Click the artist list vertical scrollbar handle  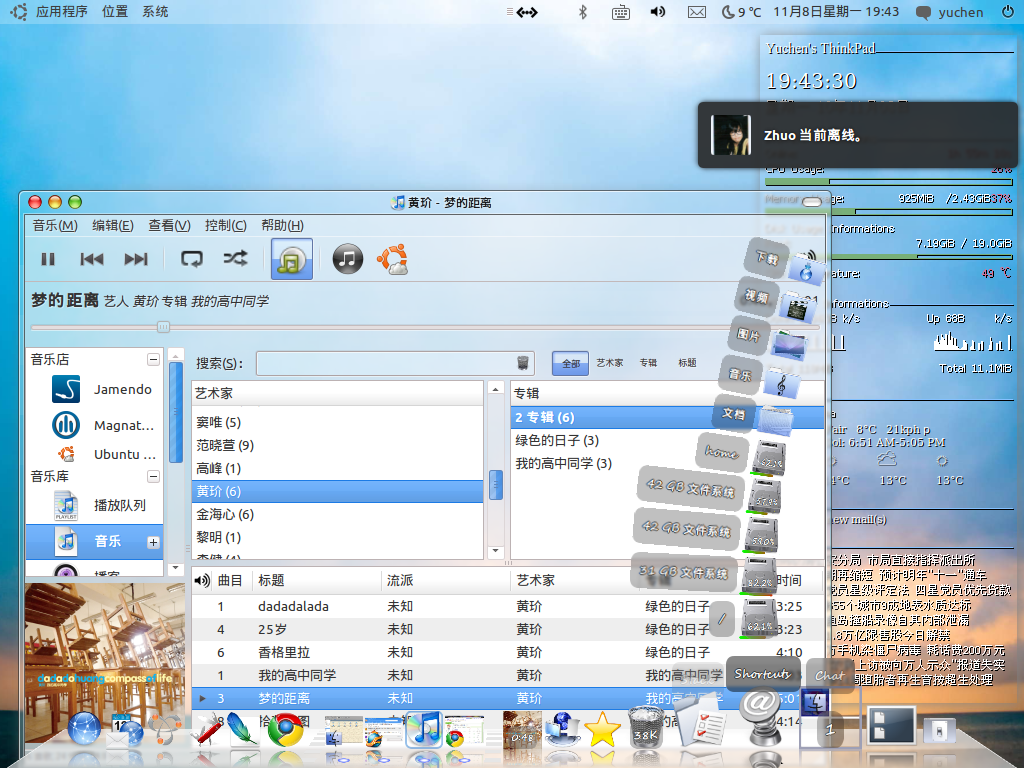pos(496,485)
